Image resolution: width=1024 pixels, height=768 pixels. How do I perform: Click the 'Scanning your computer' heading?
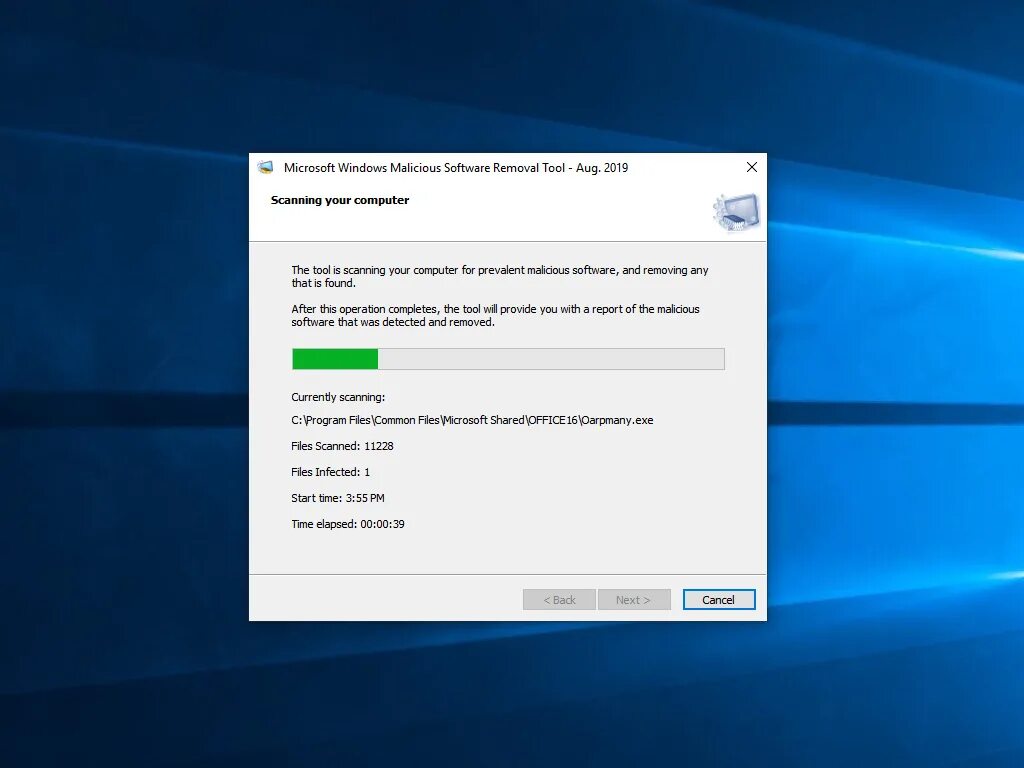pyautogui.click(x=340, y=200)
